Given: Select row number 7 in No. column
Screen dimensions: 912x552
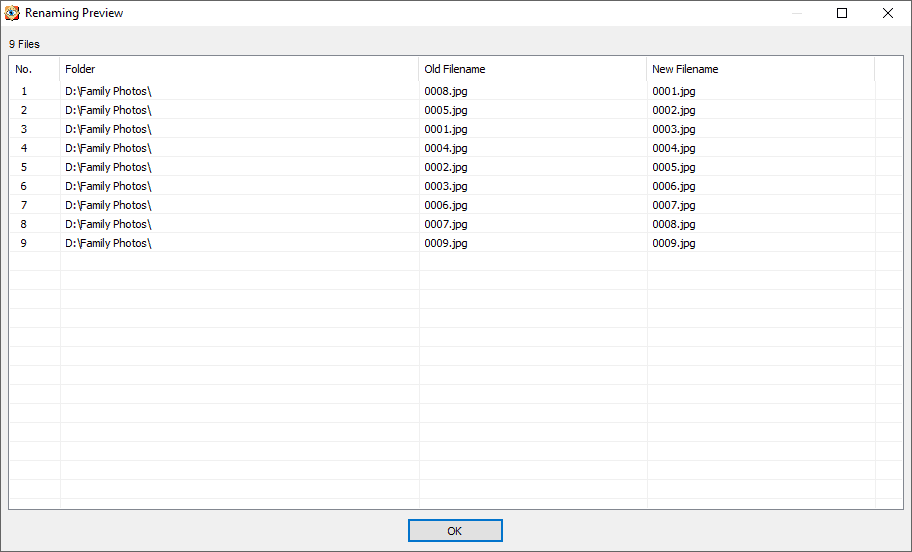Looking at the screenshot, I should click(x=24, y=205).
